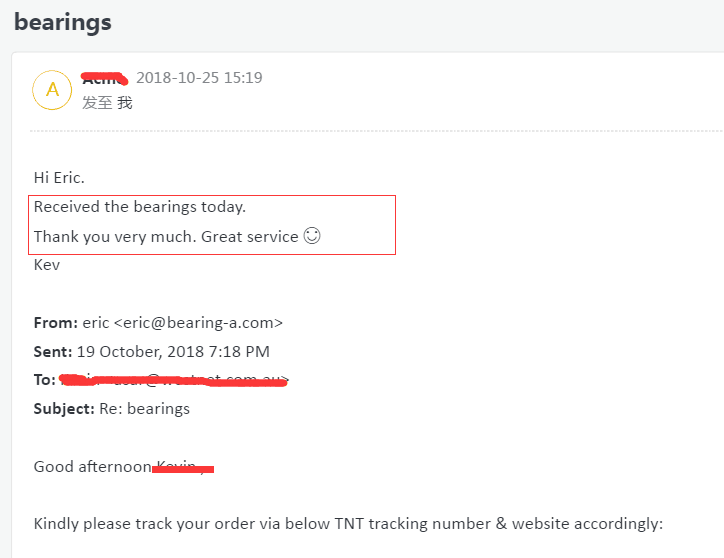724x558 pixels.
Task: Click the dotted separator under the header
Action: click(376, 131)
